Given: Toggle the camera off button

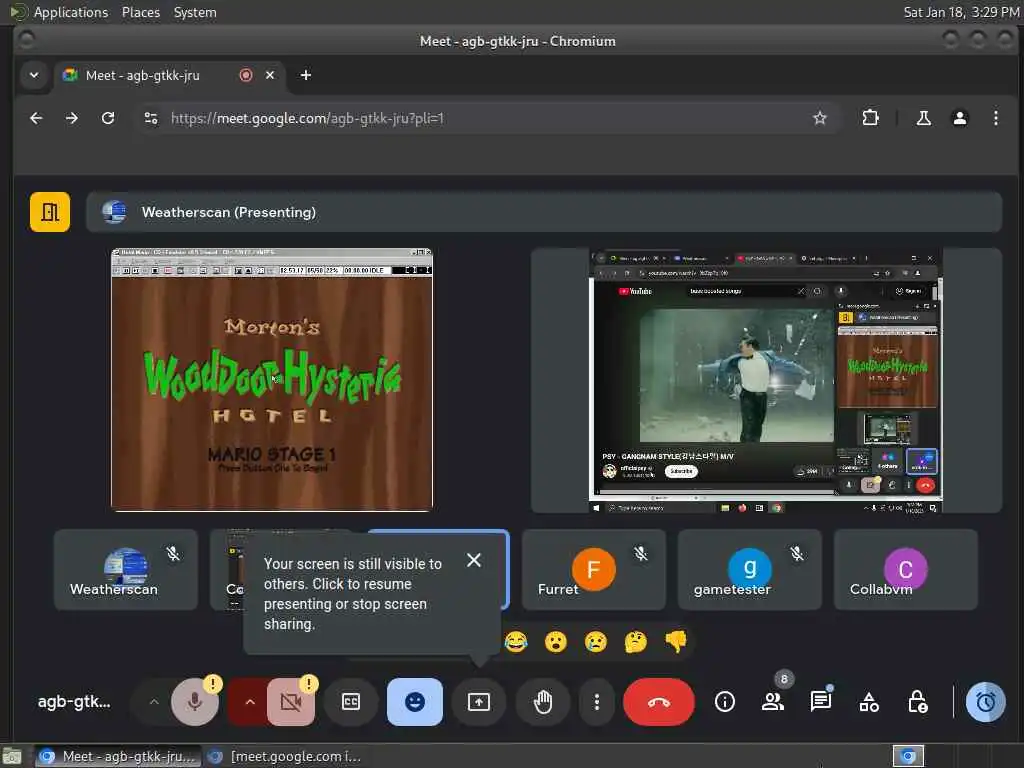Looking at the screenshot, I should pos(291,702).
